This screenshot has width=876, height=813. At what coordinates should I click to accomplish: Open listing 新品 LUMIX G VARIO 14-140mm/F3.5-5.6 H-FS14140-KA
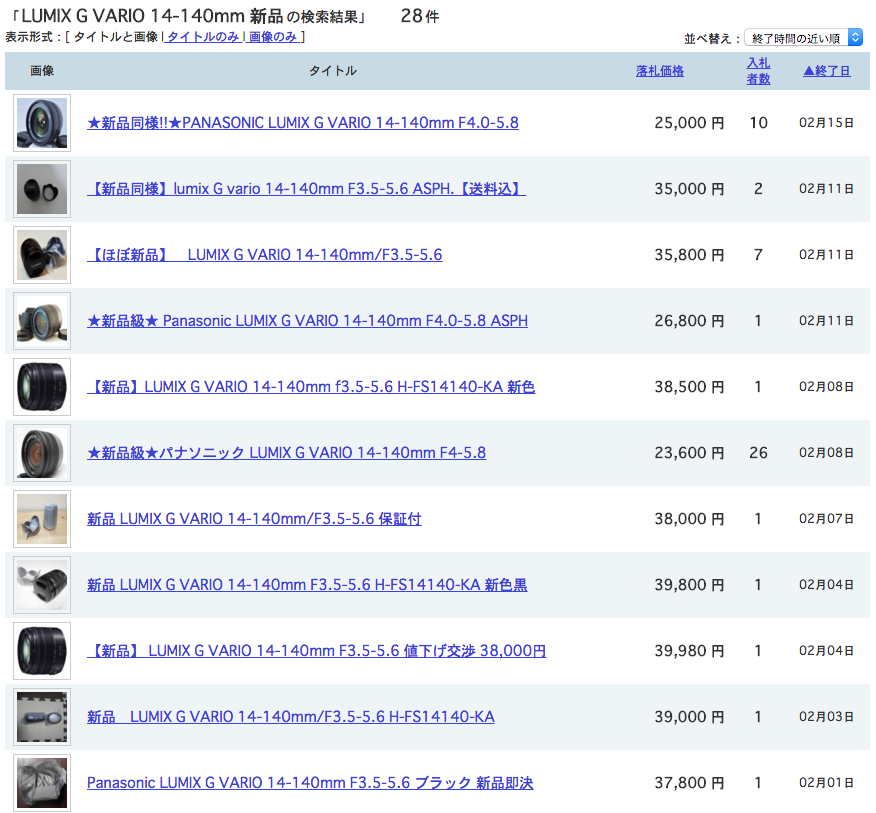point(291,716)
